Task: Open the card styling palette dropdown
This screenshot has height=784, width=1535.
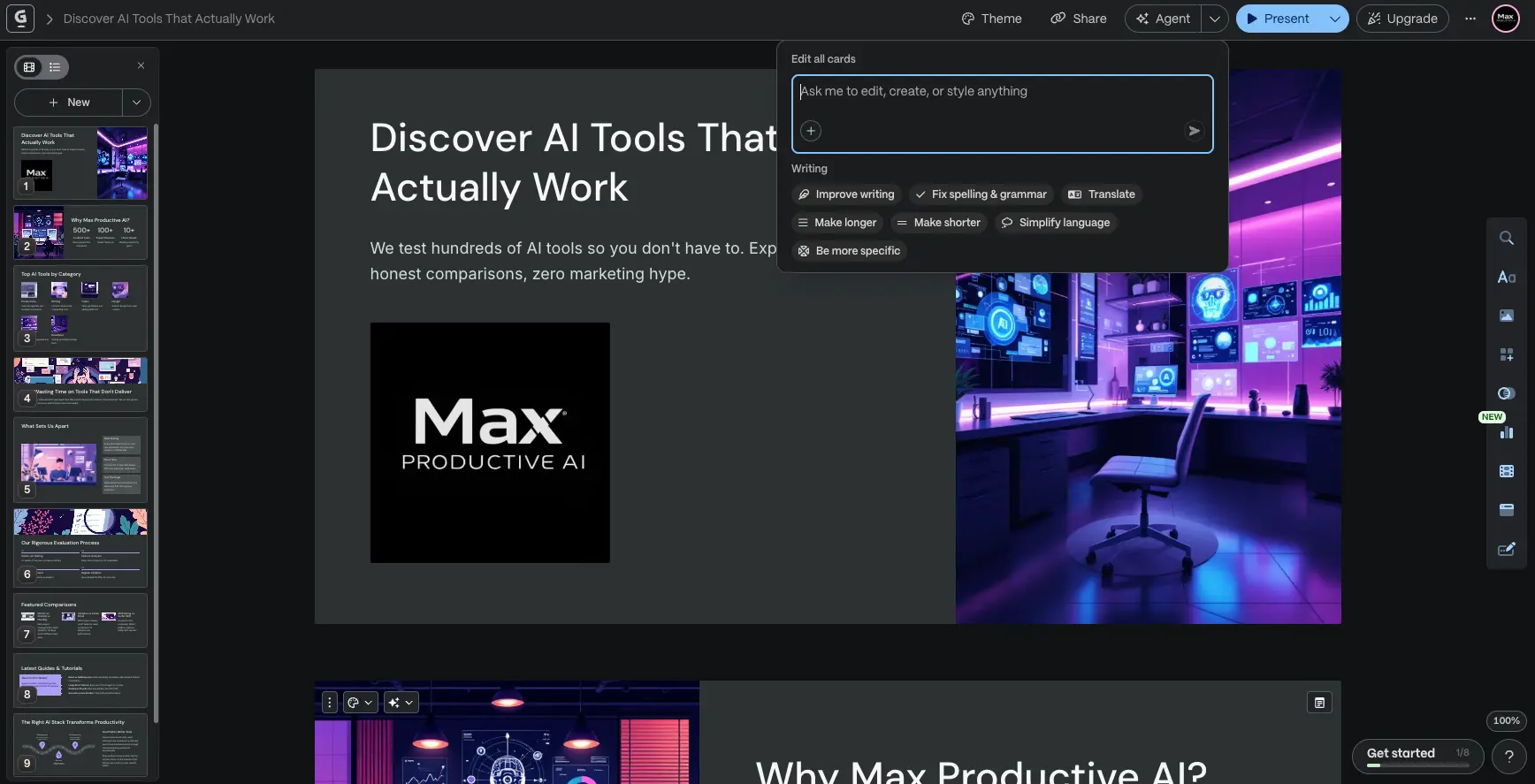Action: [359, 703]
